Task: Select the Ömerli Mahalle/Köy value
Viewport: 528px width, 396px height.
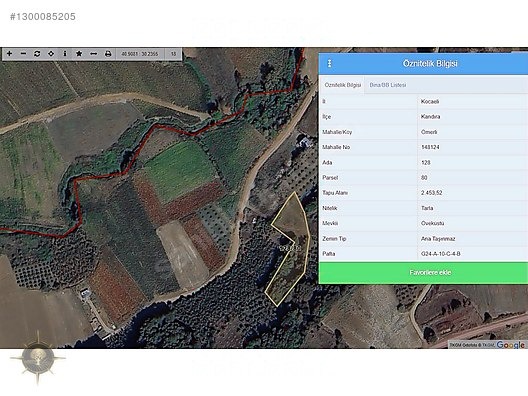Action: click(429, 132)
